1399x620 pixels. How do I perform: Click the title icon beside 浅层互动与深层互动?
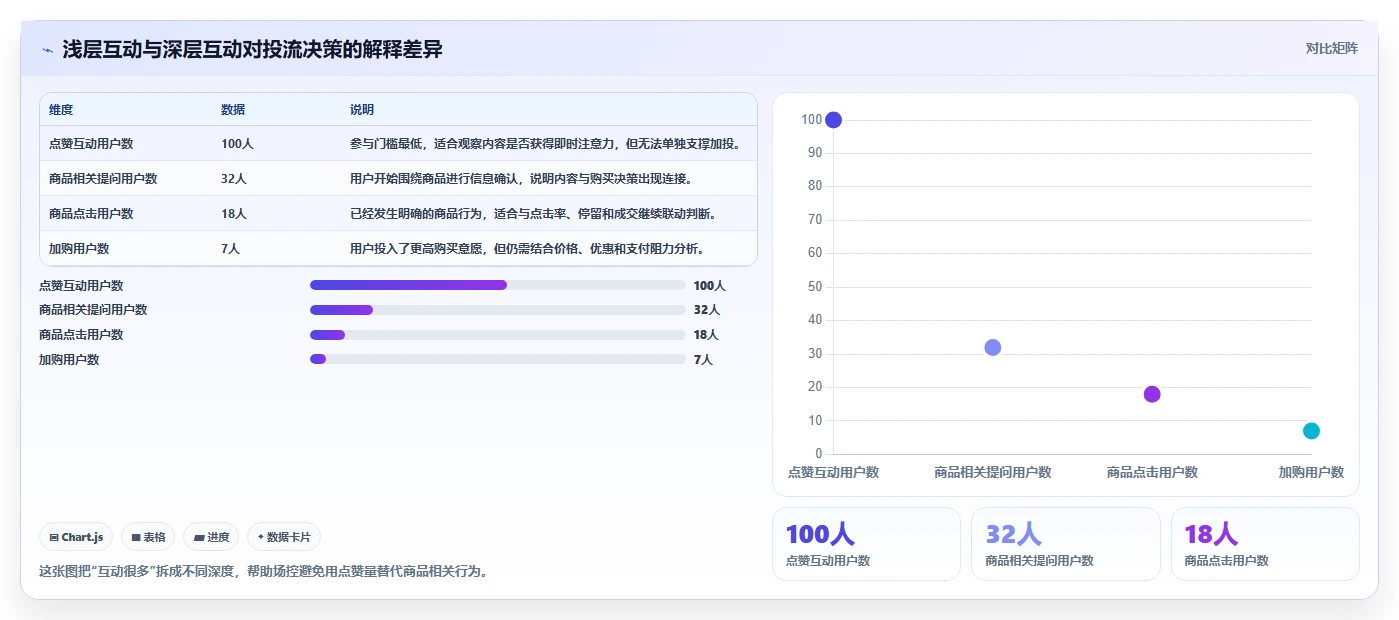[x=47, y=50]
